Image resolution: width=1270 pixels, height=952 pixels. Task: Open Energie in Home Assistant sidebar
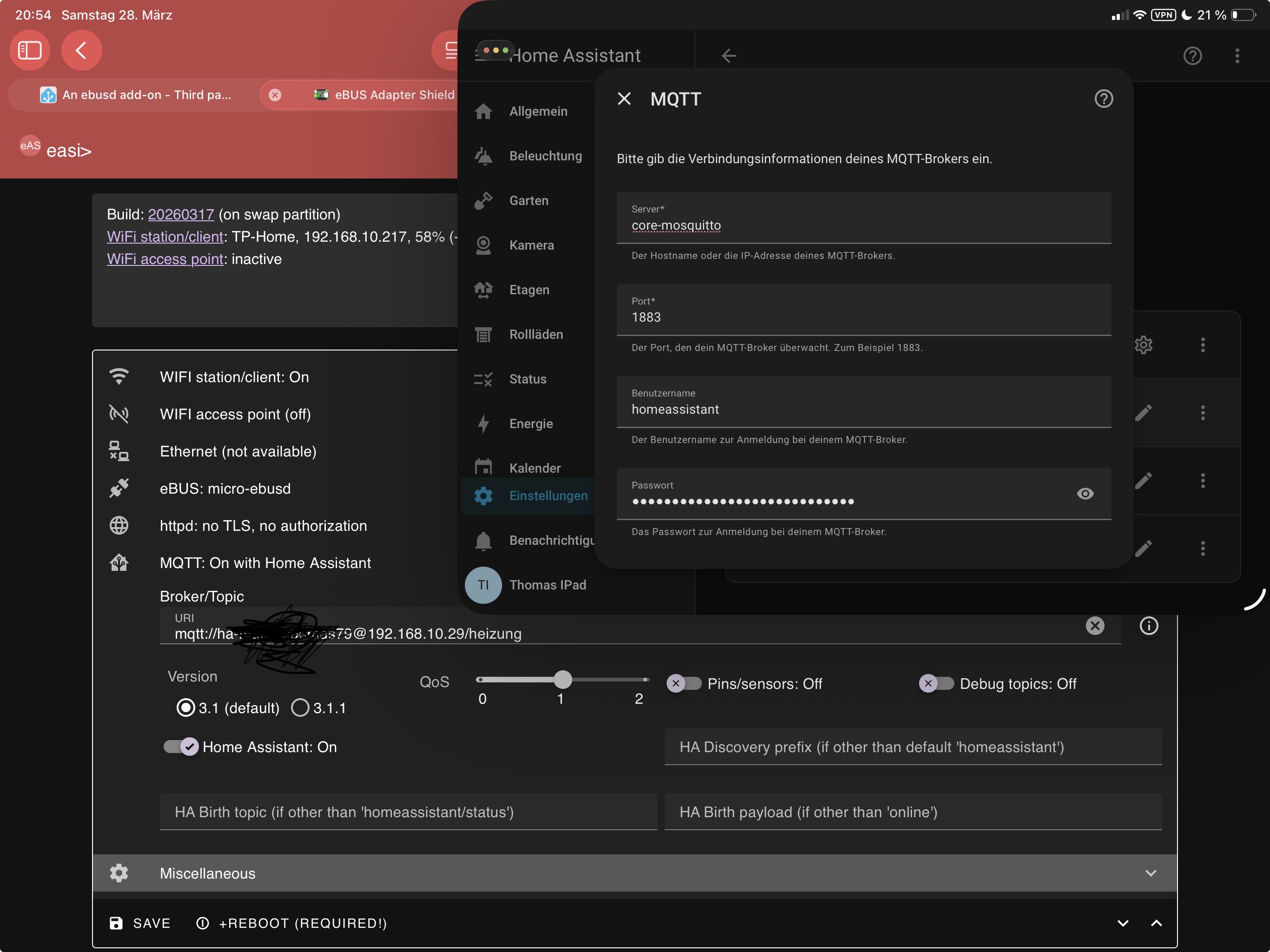tap(528, 424)
